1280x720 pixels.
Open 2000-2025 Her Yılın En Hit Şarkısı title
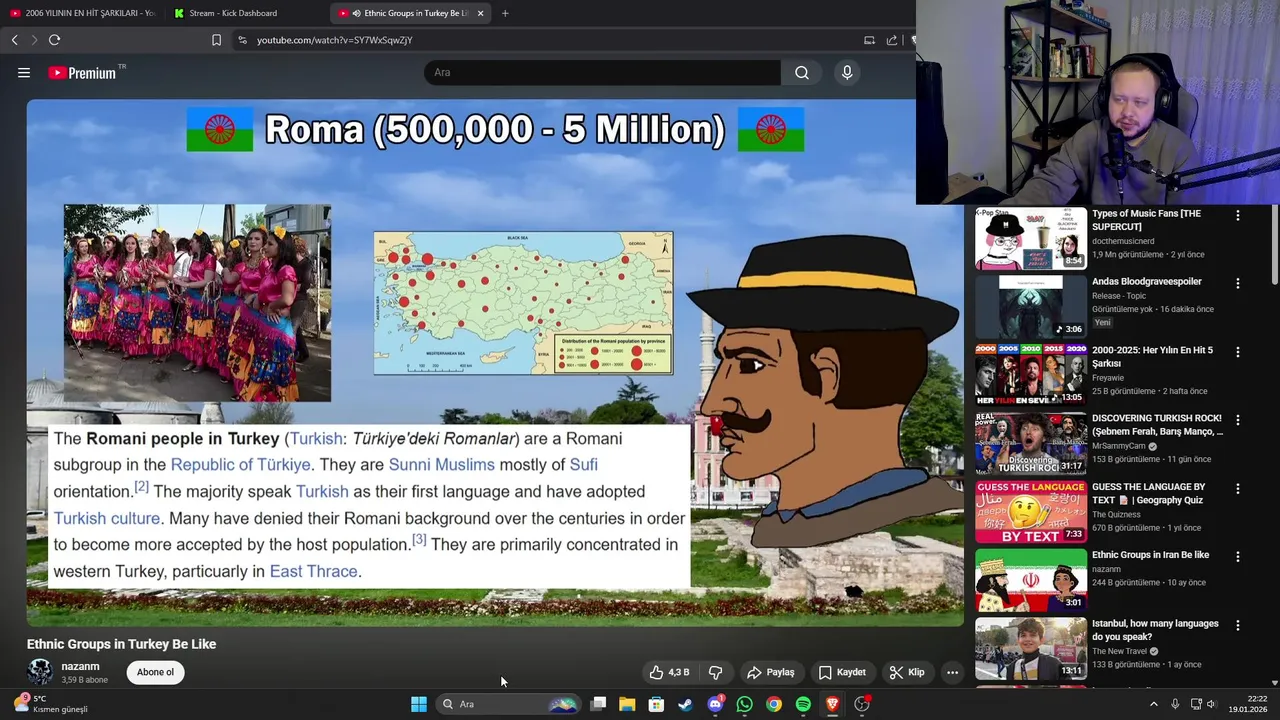[1152, 357]
